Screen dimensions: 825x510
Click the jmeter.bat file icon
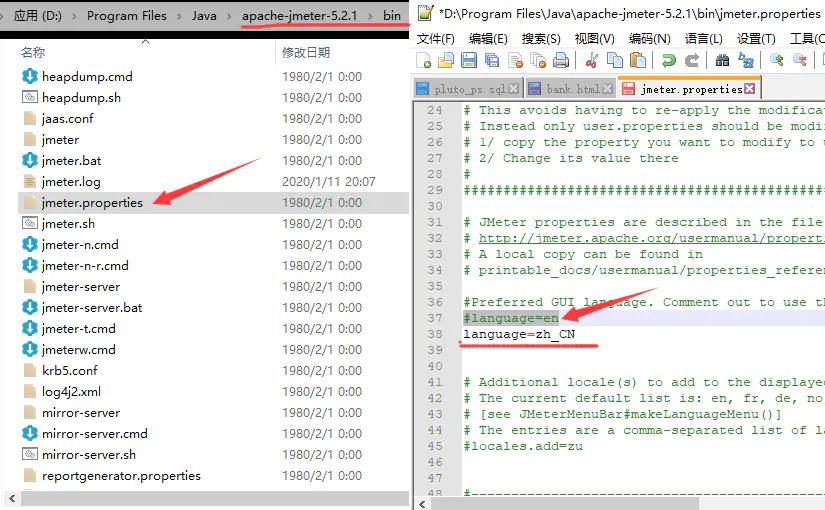[29, 160]
